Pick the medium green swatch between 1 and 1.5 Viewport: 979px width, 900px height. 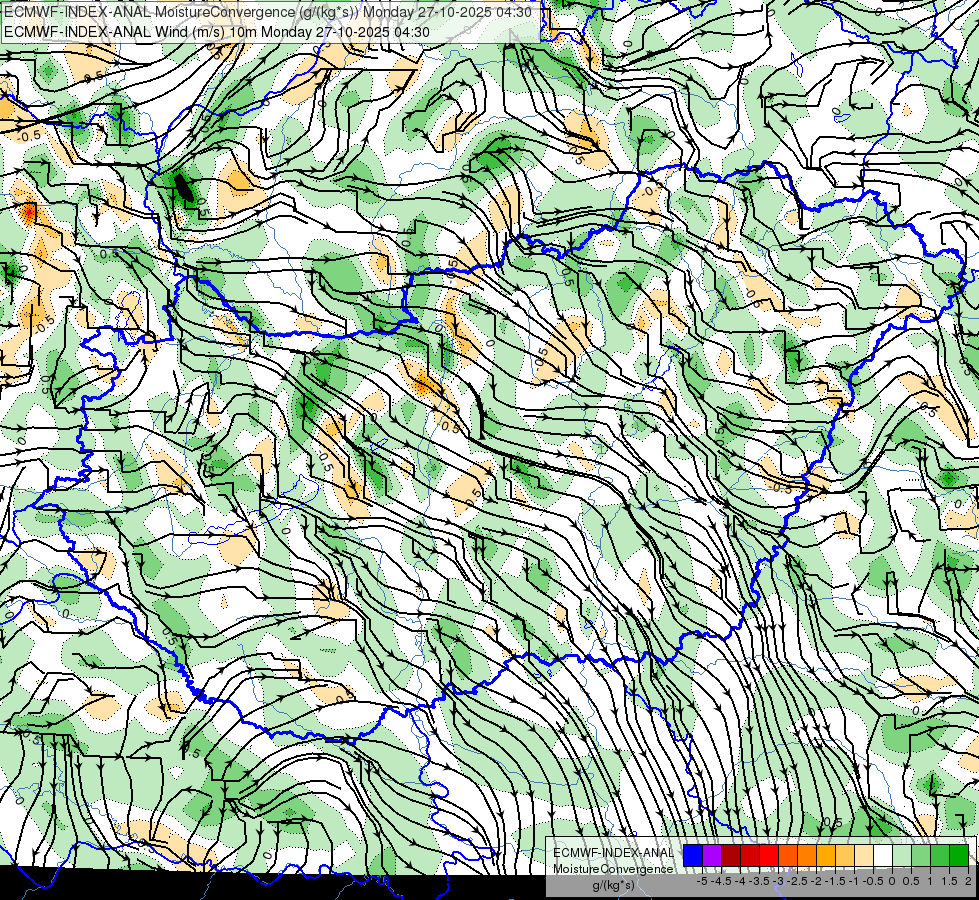click(940, 856)
